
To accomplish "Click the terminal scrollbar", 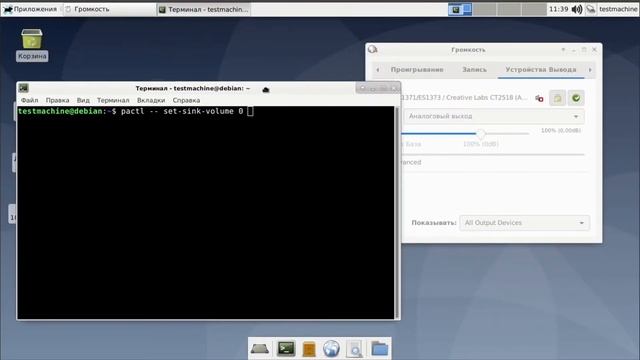I will point(397,212).
